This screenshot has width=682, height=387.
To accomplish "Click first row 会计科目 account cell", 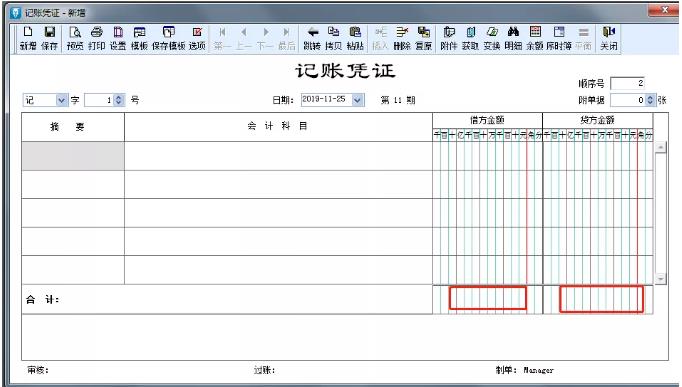I will [x=278, y=156].
